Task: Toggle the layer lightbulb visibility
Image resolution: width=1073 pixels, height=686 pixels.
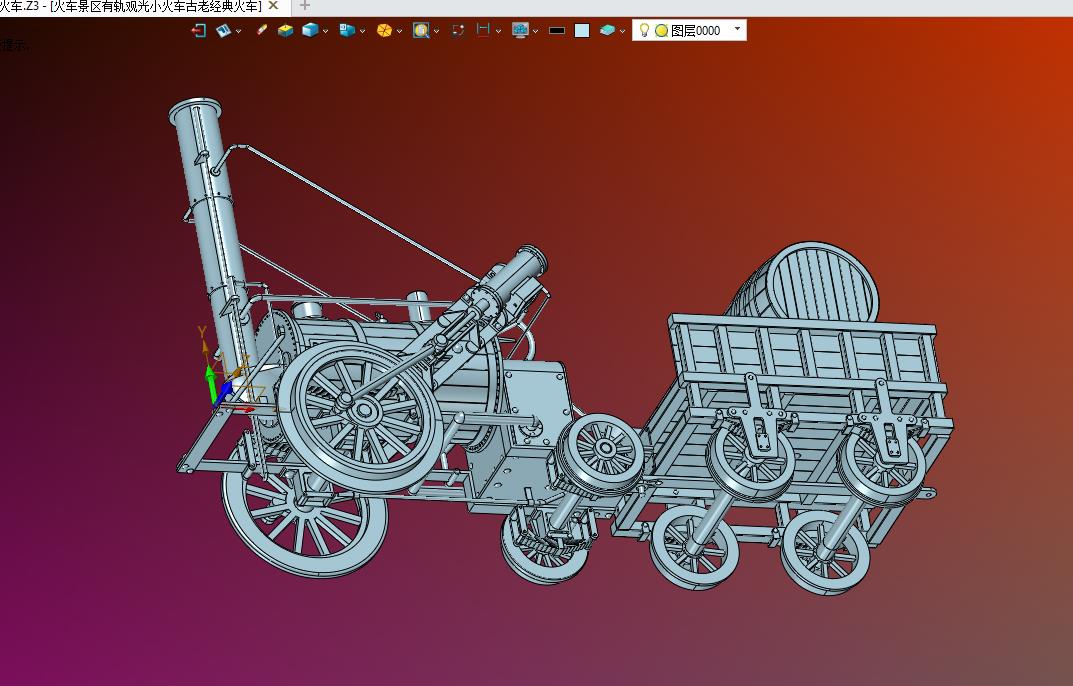Action: tap(644, 30)
